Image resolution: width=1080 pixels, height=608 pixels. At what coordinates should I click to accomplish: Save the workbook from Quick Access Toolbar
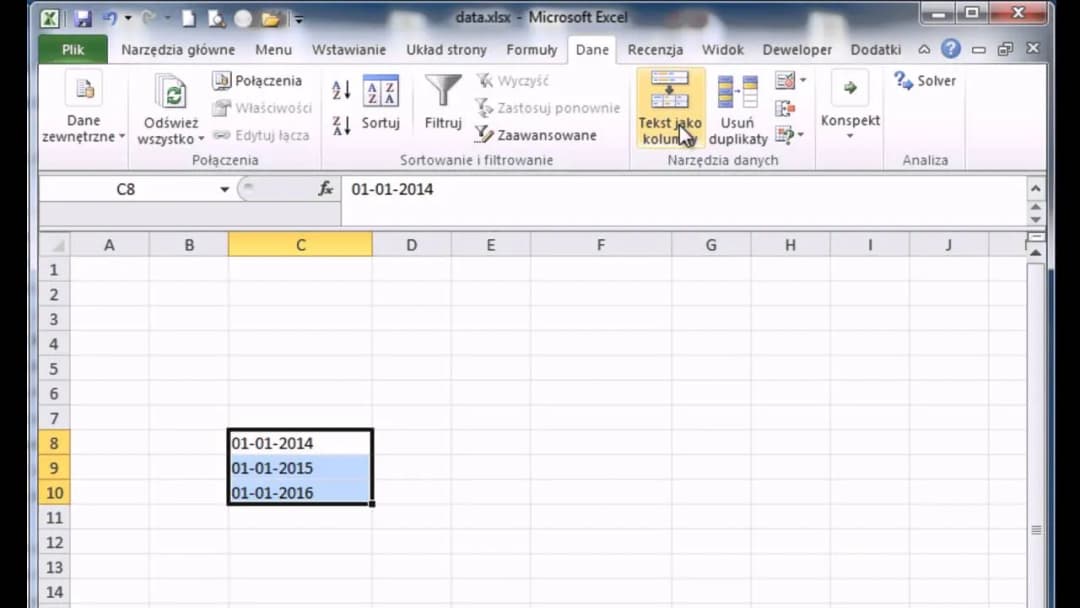tap(83, 18)
